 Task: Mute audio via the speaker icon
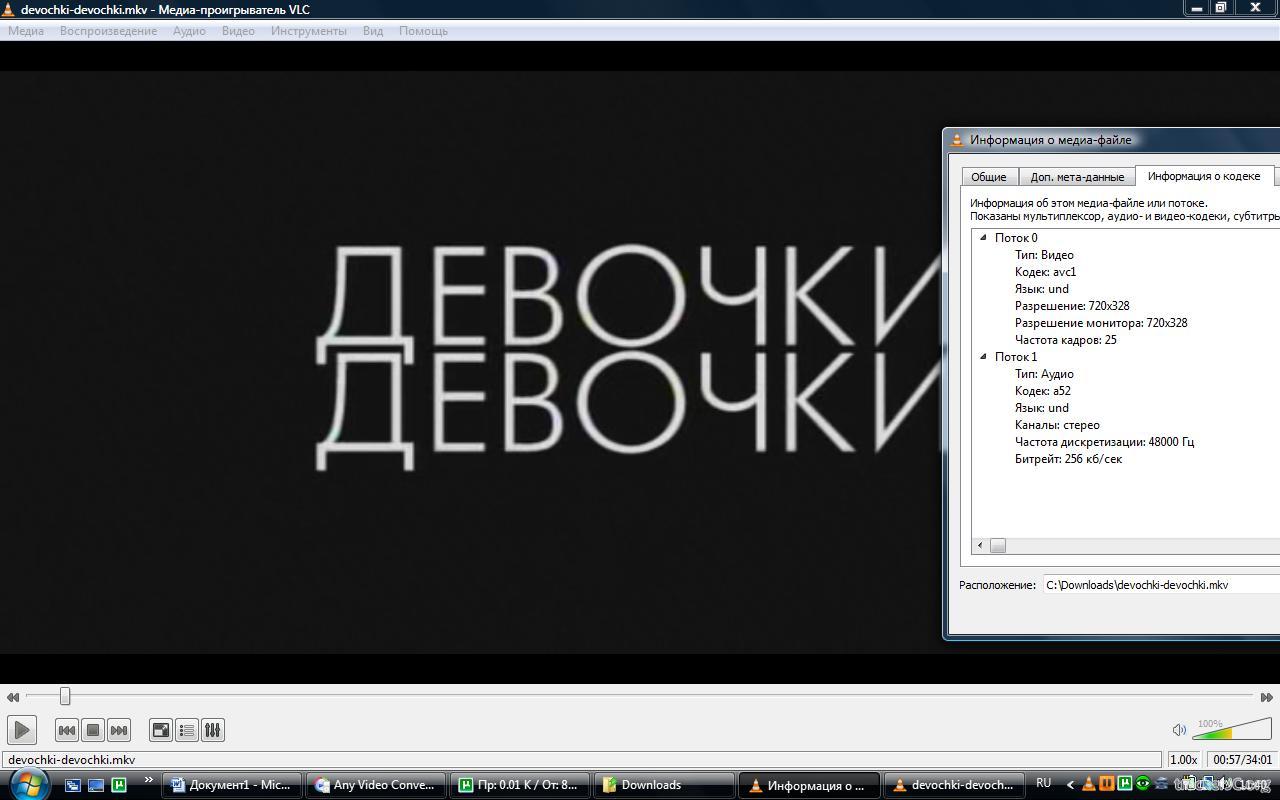1179,730
